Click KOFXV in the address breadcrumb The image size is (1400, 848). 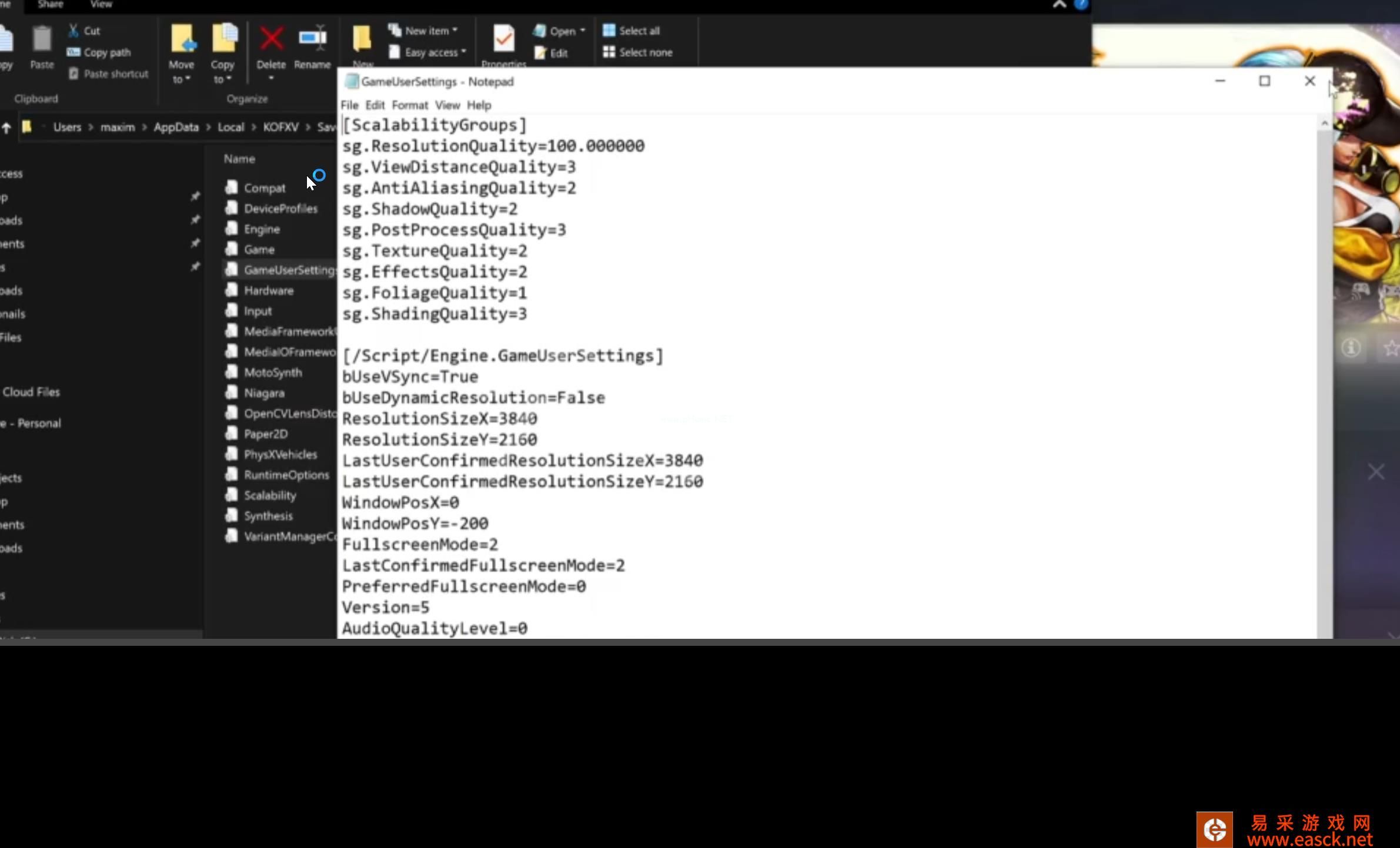(x=280, y=127)
